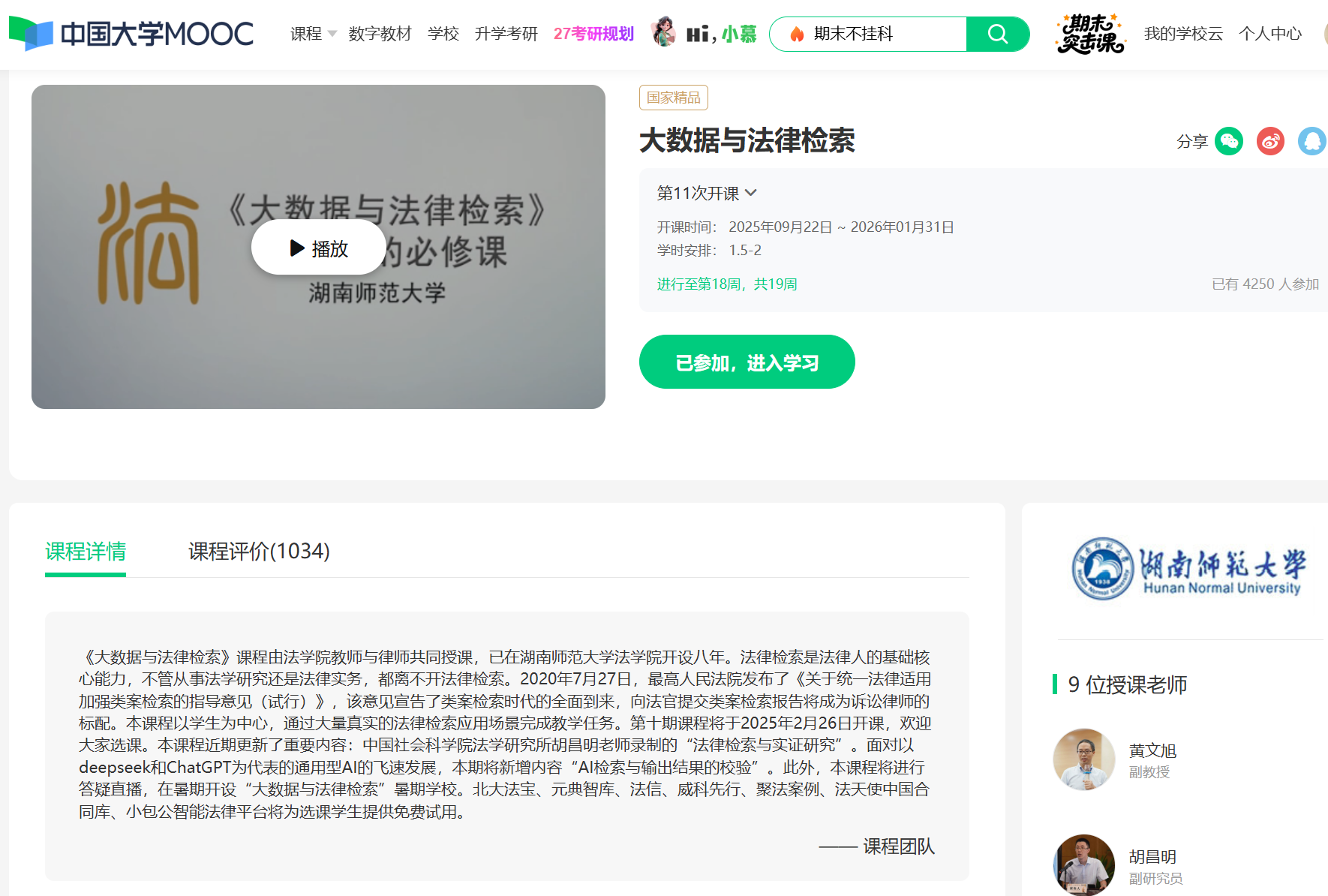Screen dimensions: 1328x896
Task: Click the 27考研规划 link
Action: coord(593,34)
